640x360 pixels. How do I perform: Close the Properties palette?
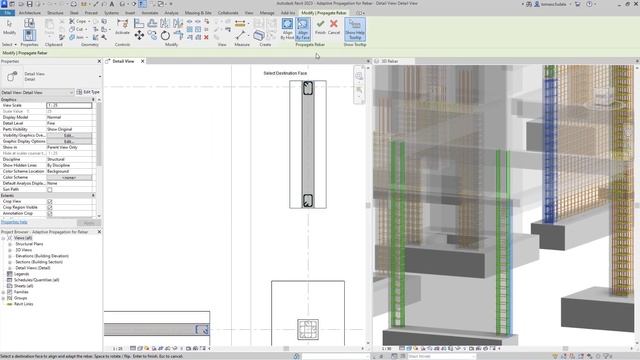(99, 61)
